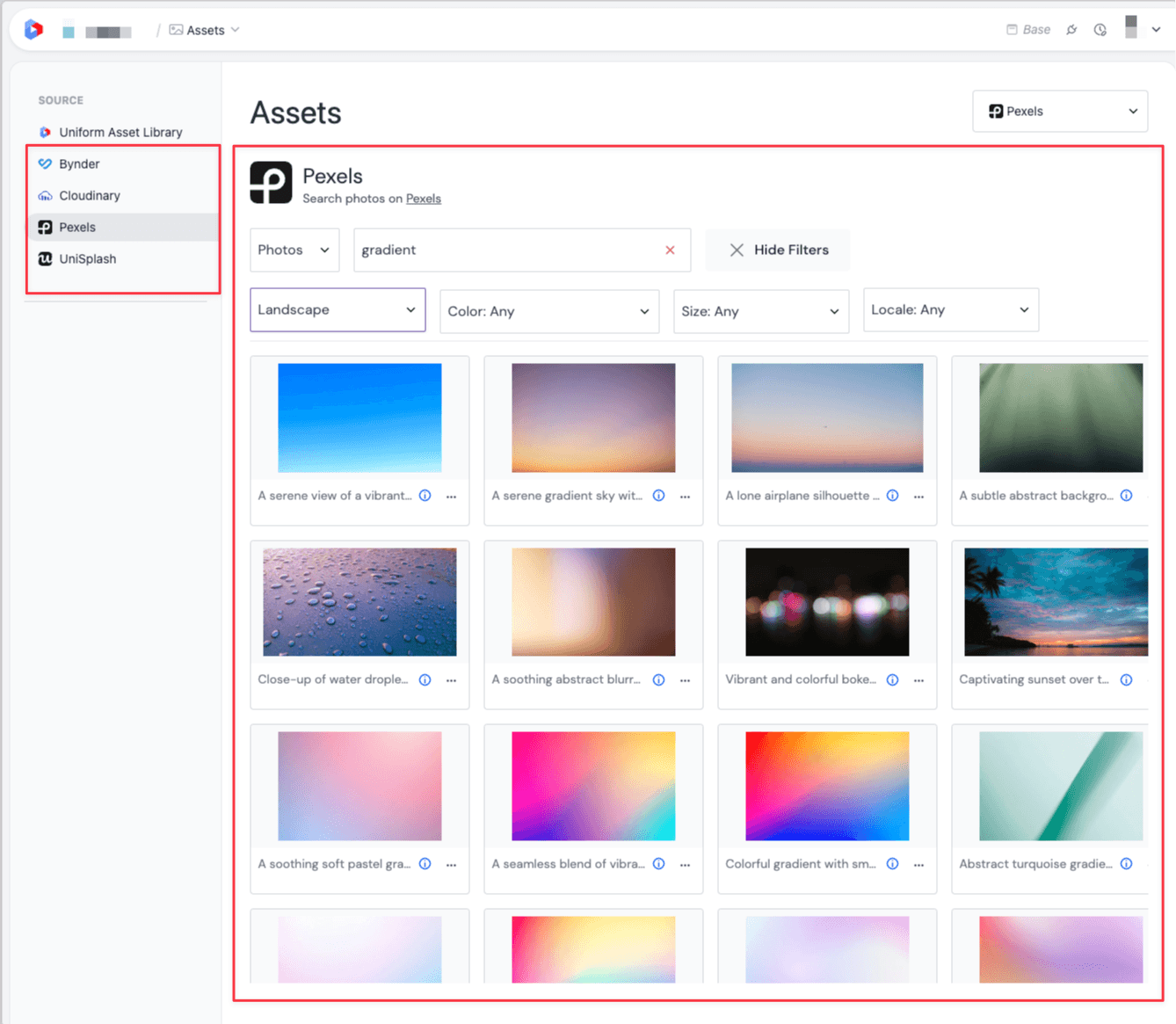Viewport: 1176px width, 1024px height.
Task: Click the 'A subtle abstract backgro...' caption
Action: (x=1036, y=496)
